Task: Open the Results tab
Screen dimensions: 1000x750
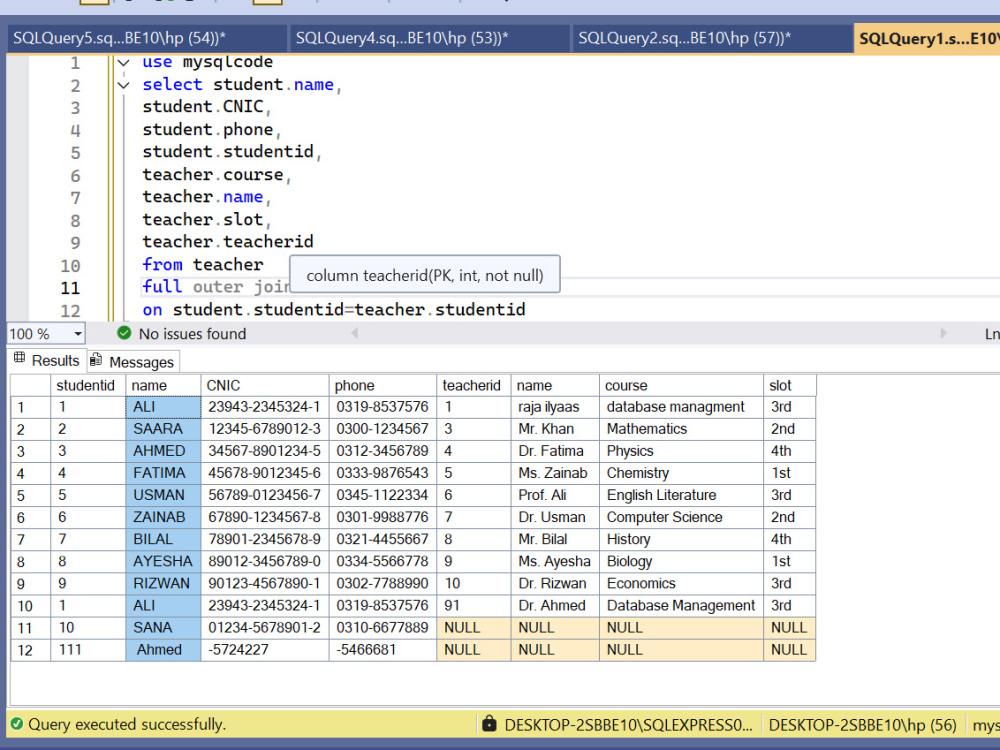Action: 47,360
